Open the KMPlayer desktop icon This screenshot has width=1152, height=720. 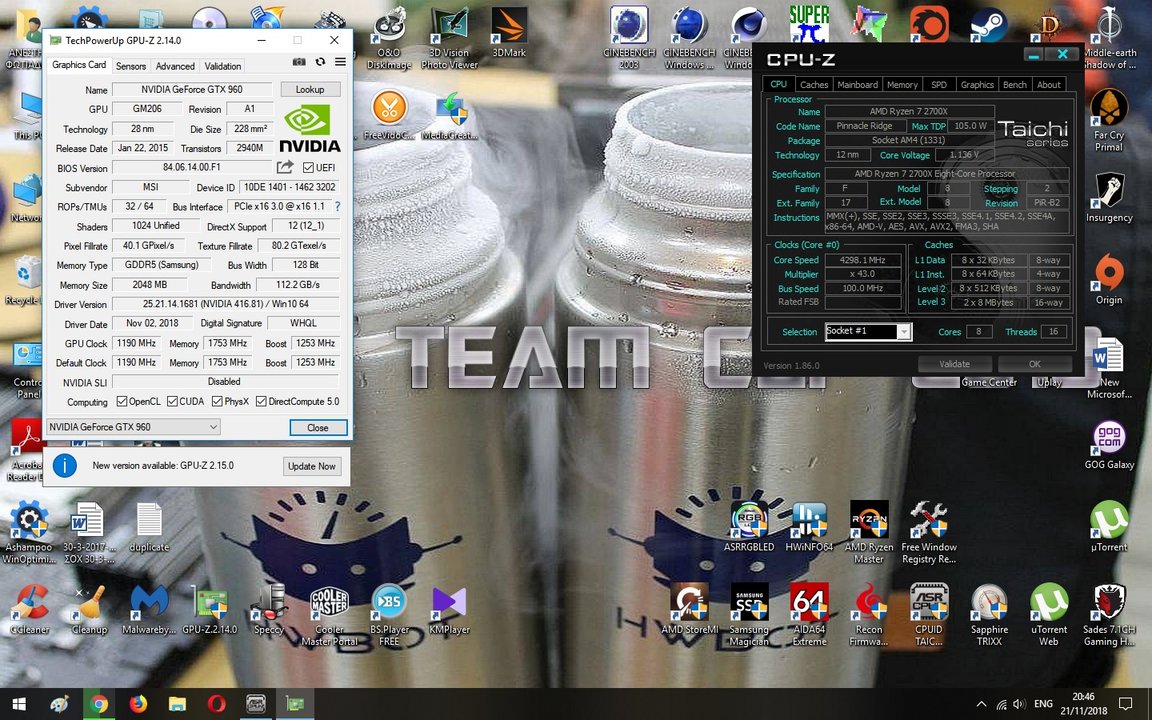click(x=449, y=608)
